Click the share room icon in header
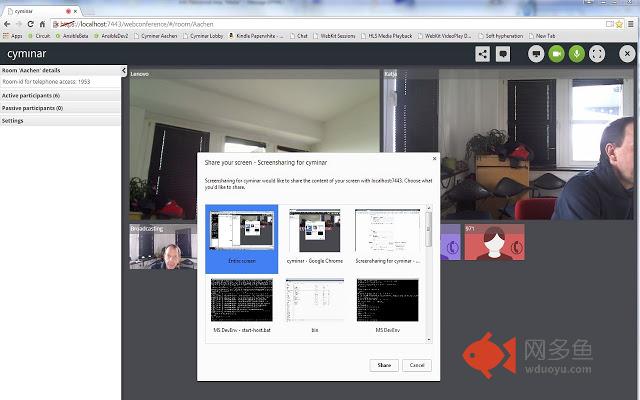 482,54
